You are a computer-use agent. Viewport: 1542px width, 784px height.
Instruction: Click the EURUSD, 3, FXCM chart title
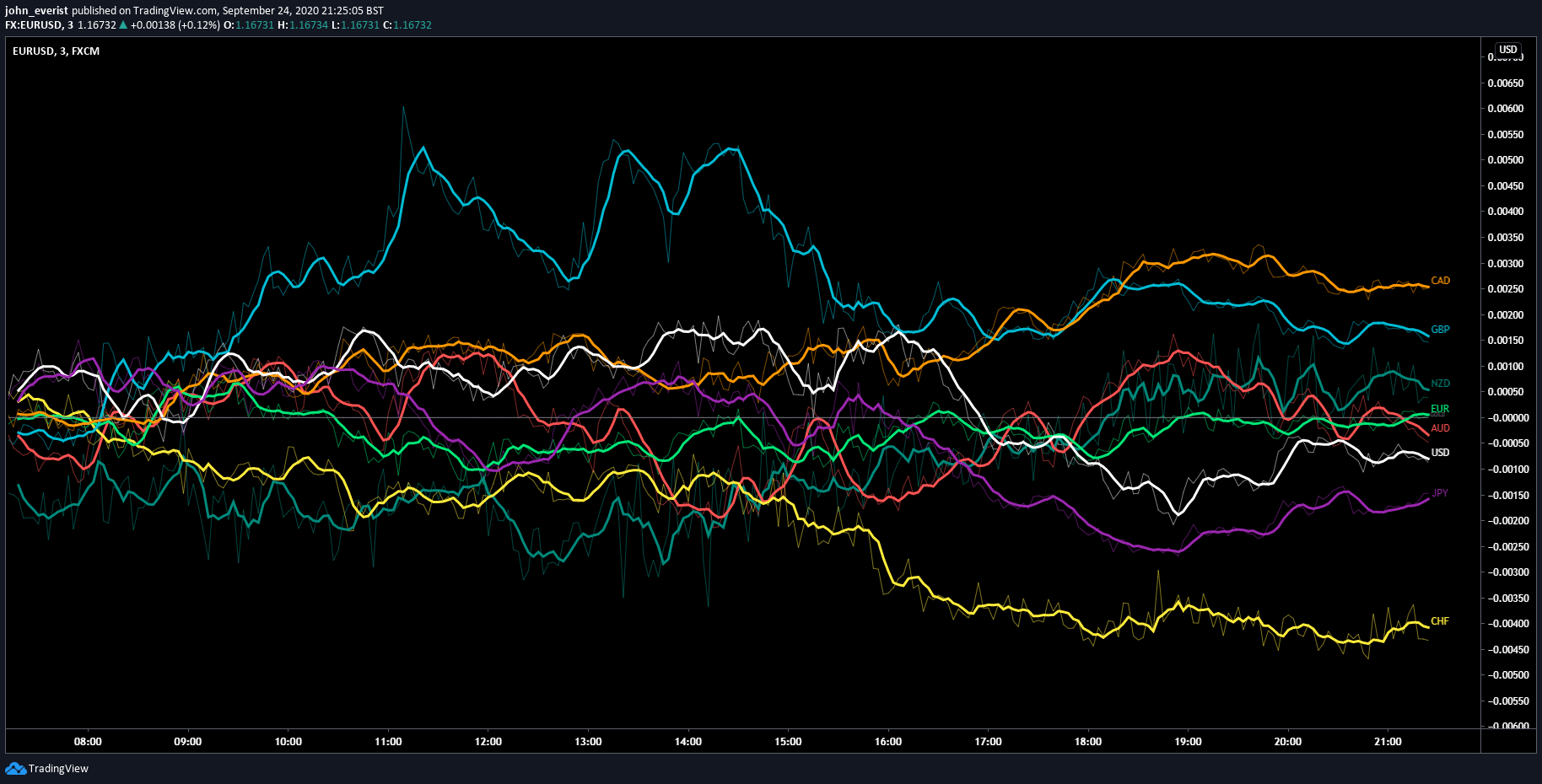coord(56,51)
